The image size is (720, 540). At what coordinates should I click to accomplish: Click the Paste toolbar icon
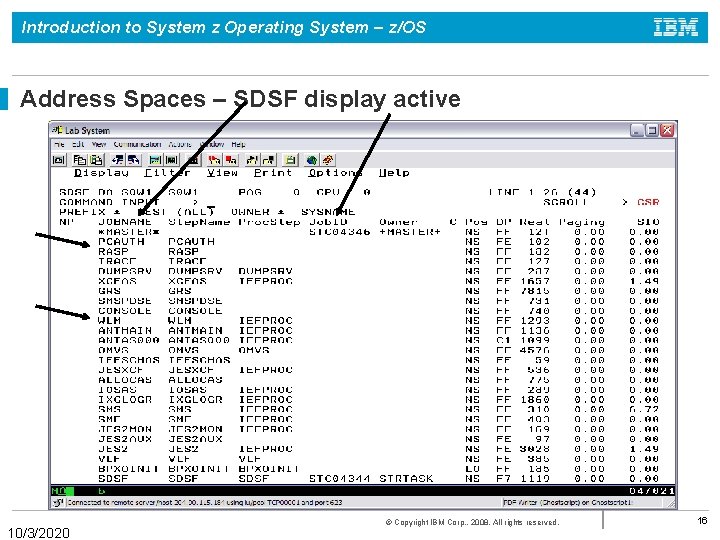tap(96, 160)
